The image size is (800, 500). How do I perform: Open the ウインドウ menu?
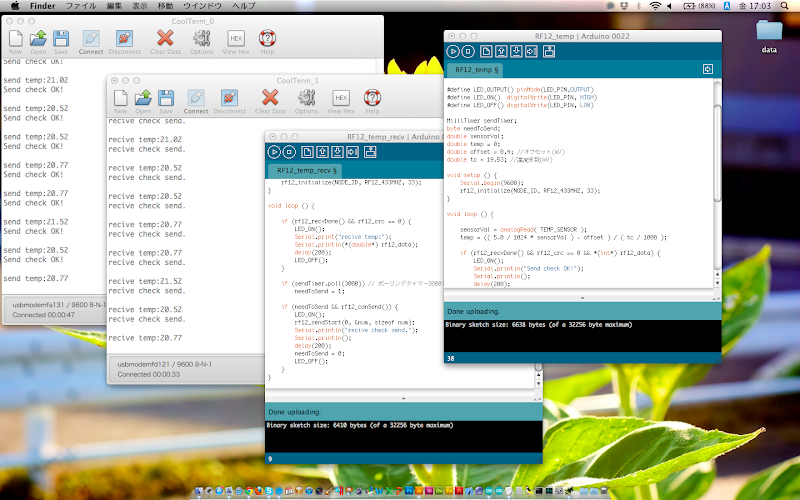[x=203, y=6]
